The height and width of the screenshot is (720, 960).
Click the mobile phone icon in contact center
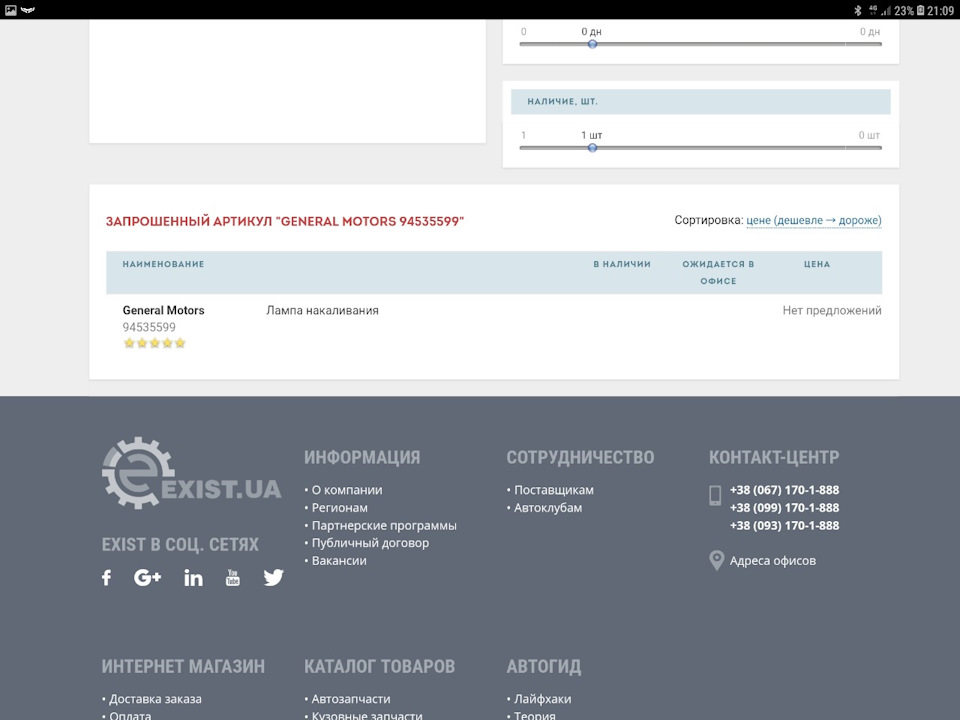(715, 495)
